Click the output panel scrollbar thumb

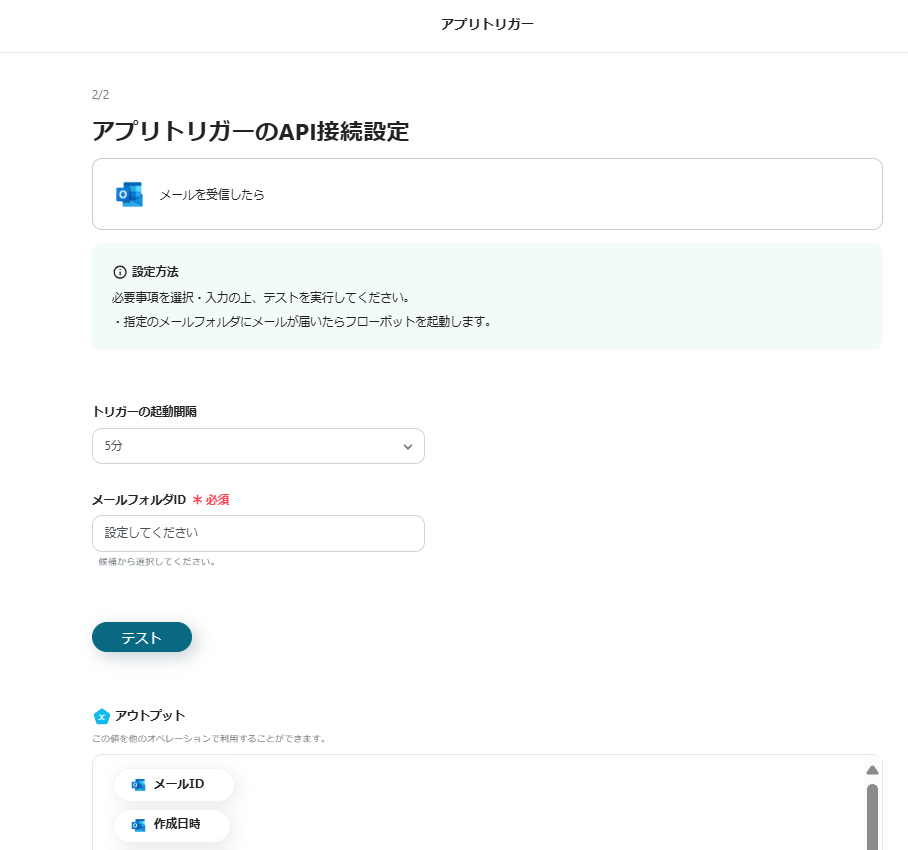(872, 815)
